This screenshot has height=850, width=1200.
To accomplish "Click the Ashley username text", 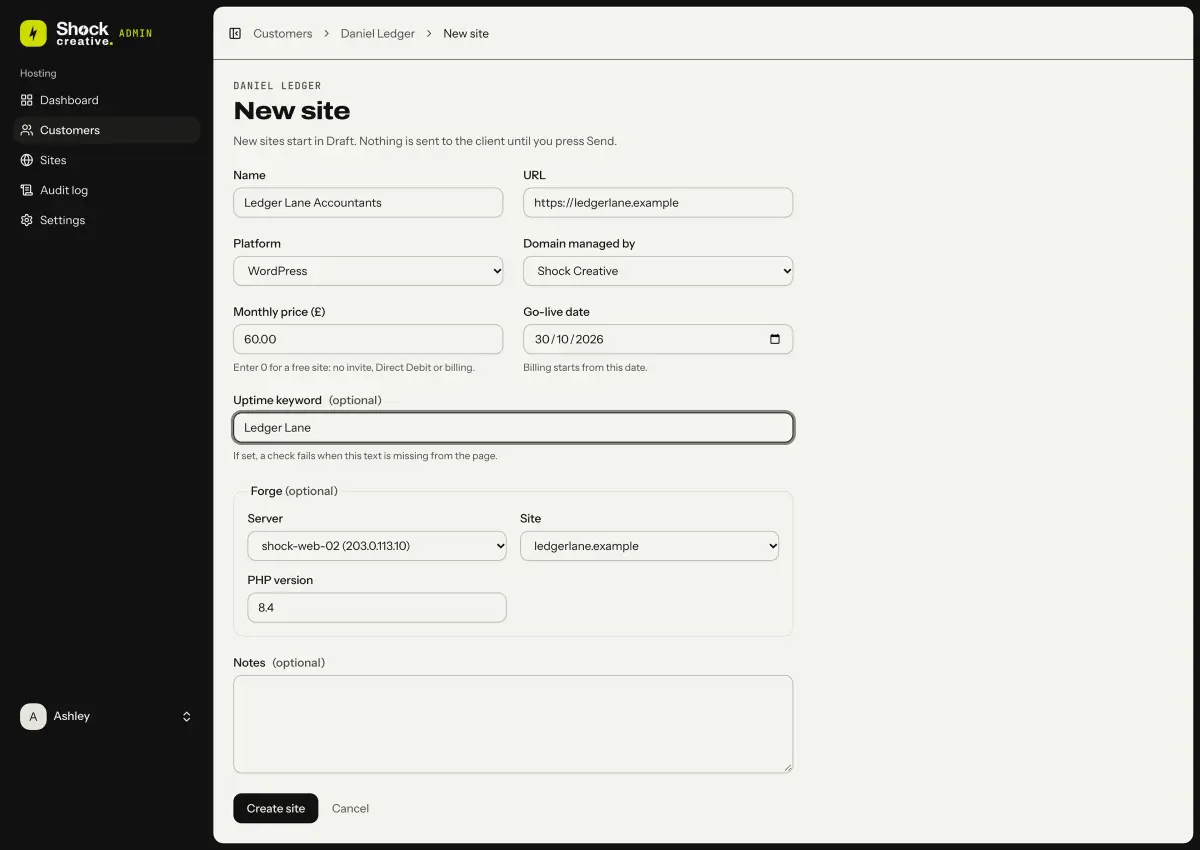I will (x=72, y=716).
